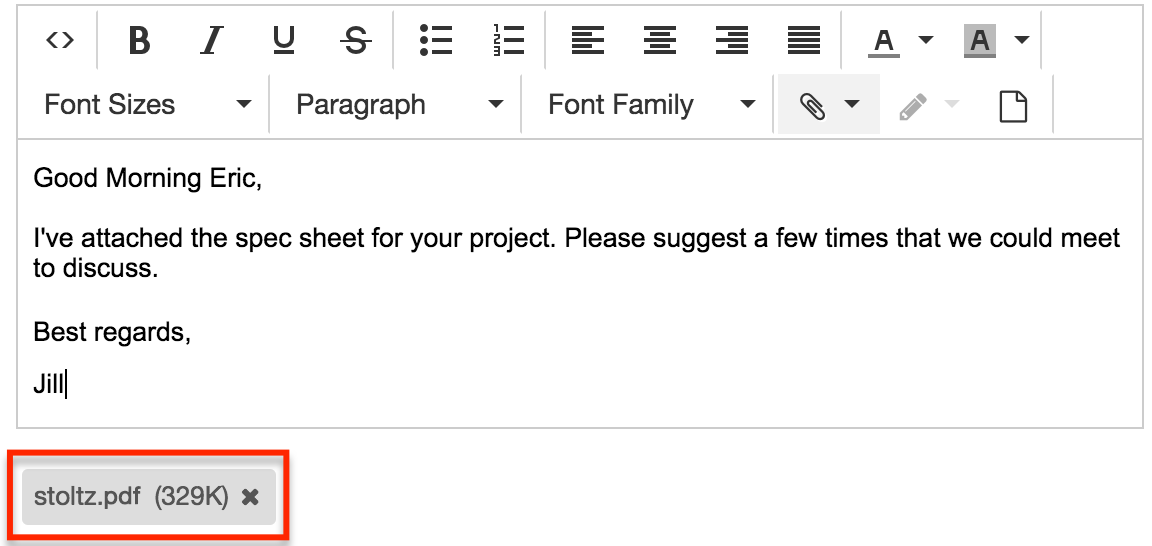1152x546 pixels.
Task: Align text to the right
Action: pyautogui.click(x=732, y=40)
